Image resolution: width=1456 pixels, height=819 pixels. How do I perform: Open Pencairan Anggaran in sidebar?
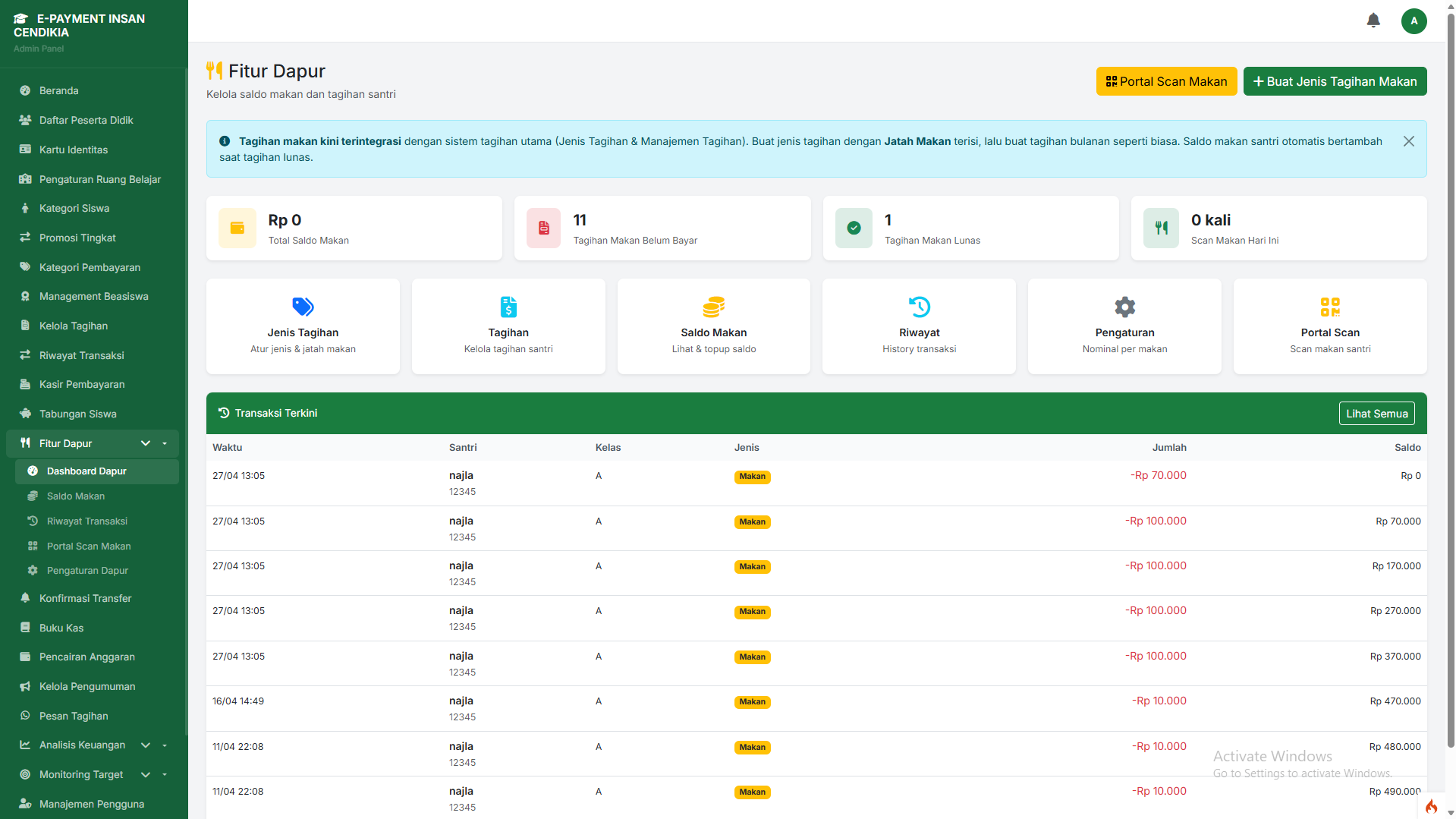click(93, 657)
